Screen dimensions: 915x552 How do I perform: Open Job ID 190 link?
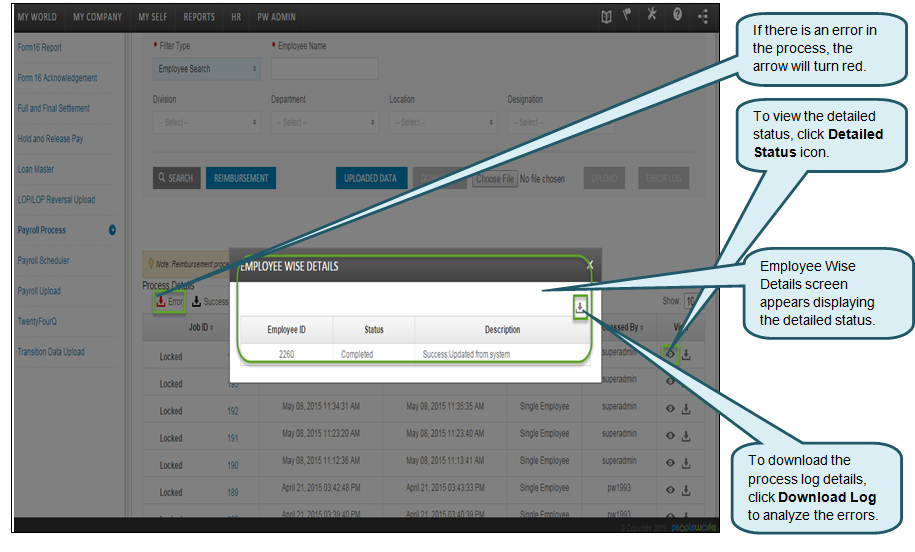[233, 465]
